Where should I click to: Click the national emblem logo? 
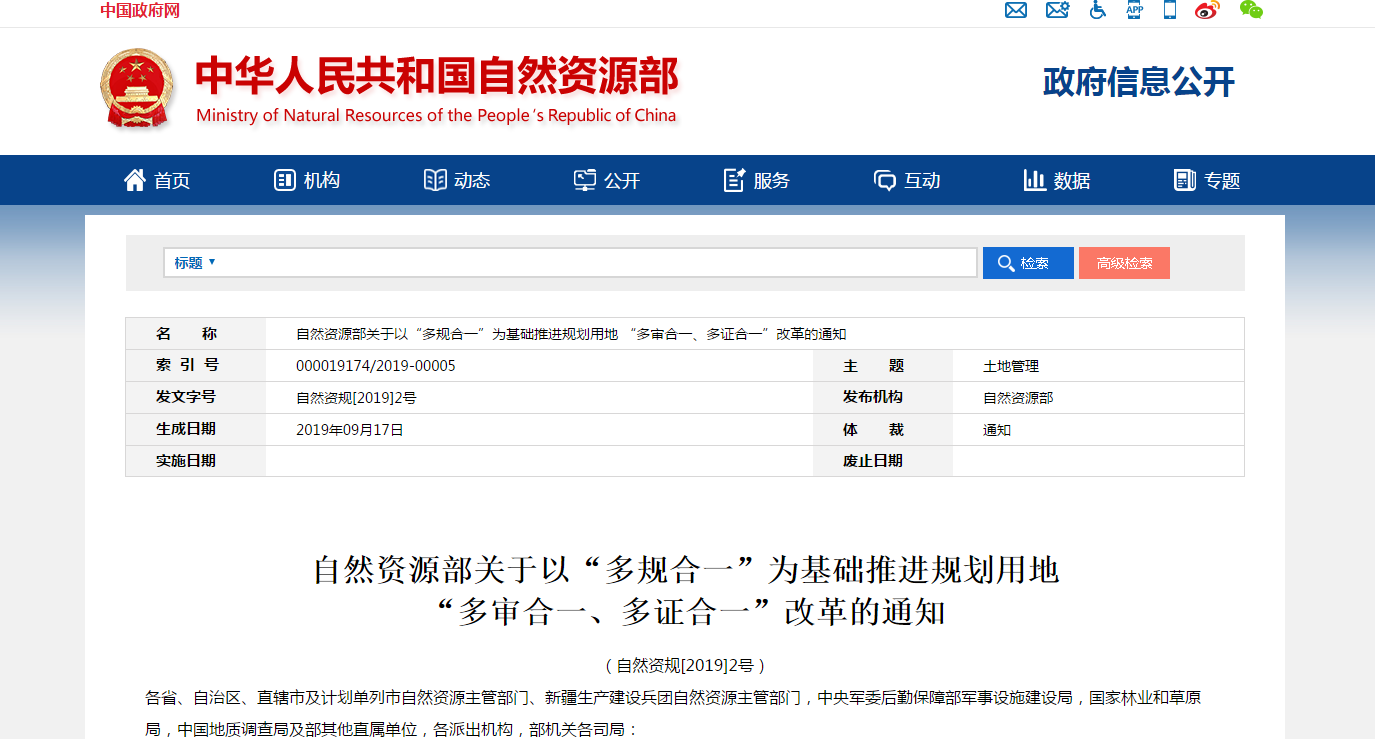click(x=137, y=88)
